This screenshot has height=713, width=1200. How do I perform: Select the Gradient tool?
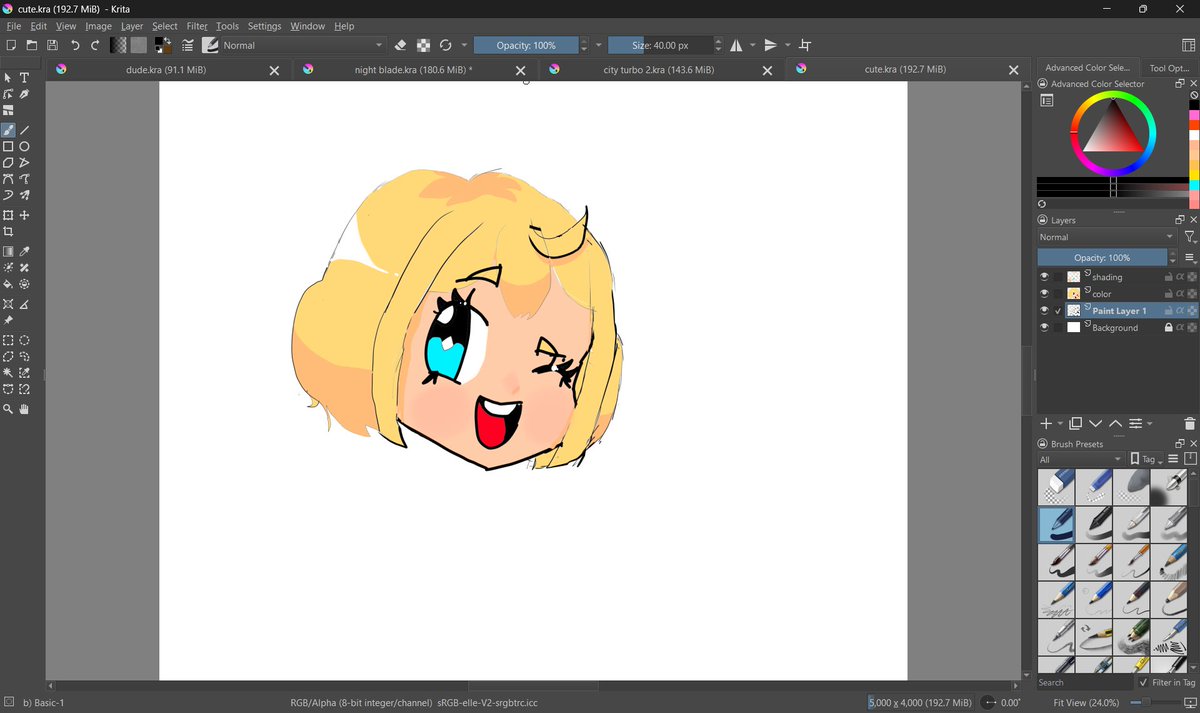point(8,252)
